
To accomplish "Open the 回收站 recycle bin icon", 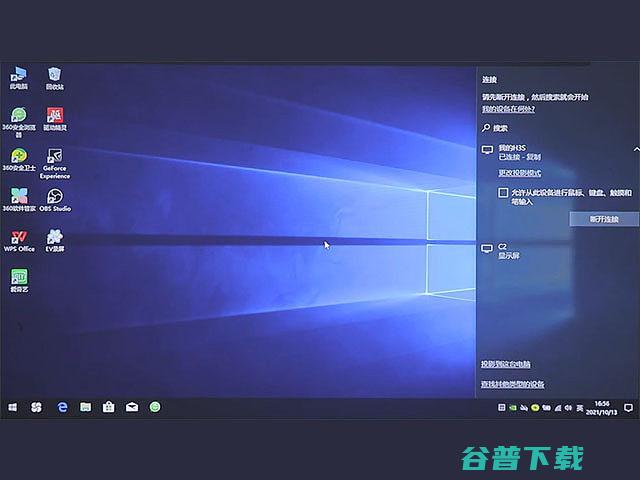I will click(x=55, y=75).
